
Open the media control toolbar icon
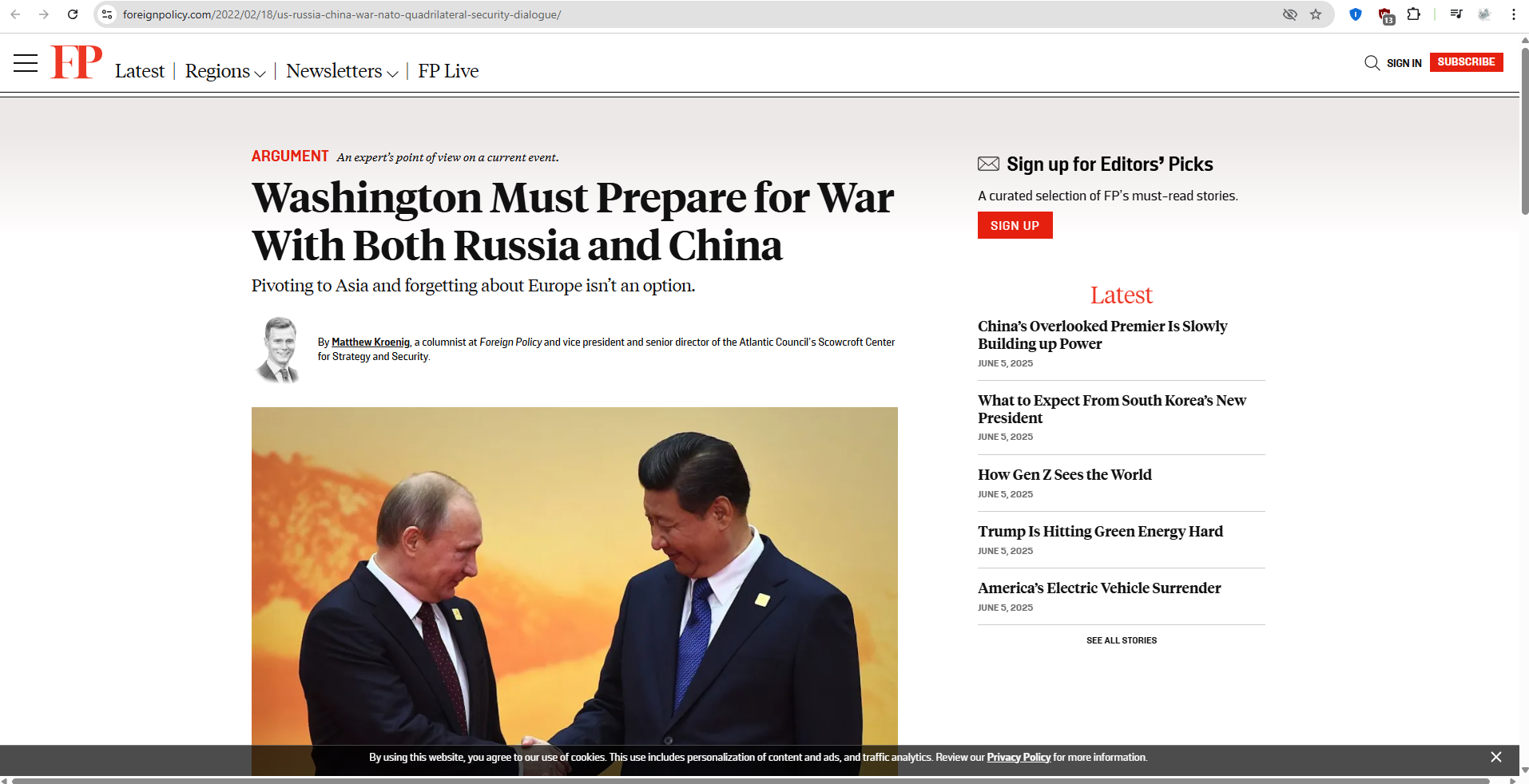(x=1456, y=14)
